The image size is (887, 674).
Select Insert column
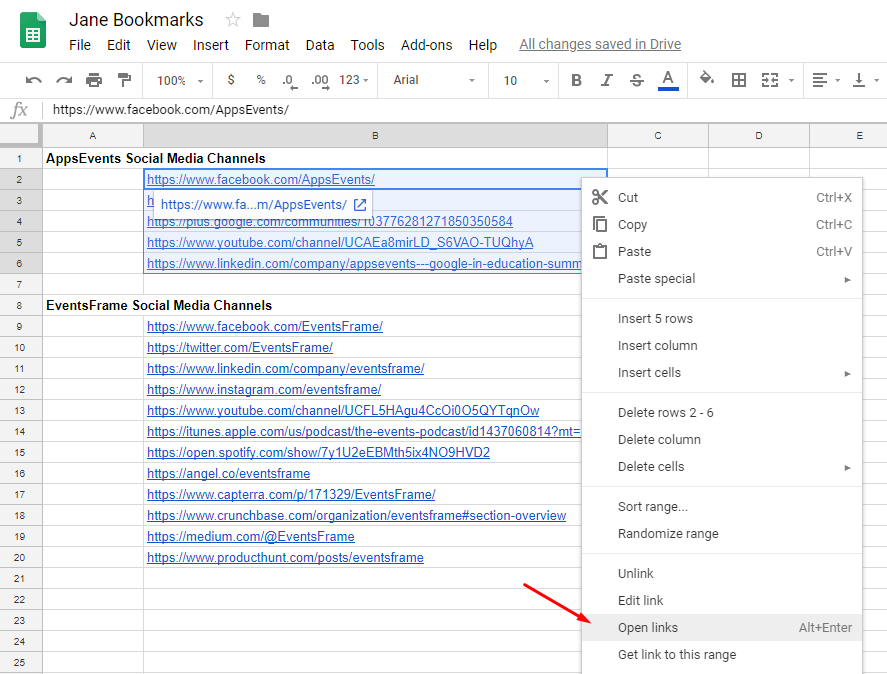(722, 346)
